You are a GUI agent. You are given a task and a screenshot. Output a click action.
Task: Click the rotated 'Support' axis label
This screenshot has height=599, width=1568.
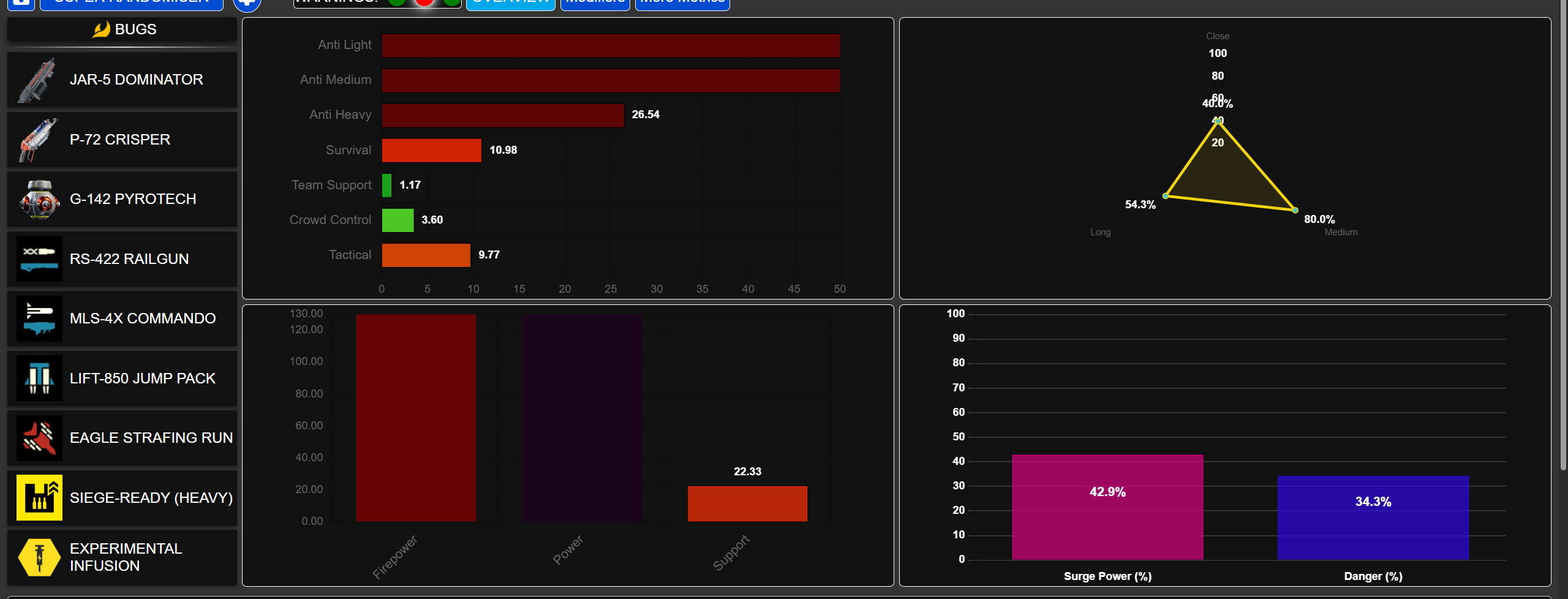coord(731,552)
